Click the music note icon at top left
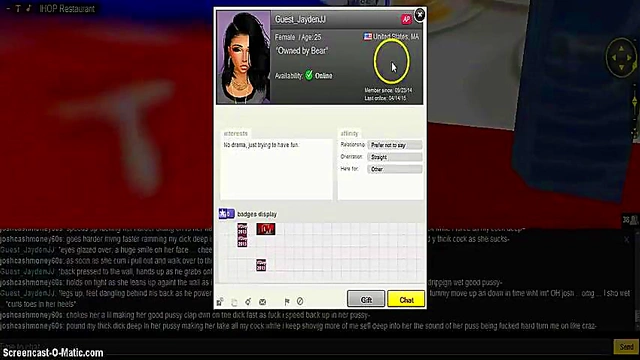This screenshot has width=640, height=360. tap(29, 8)
